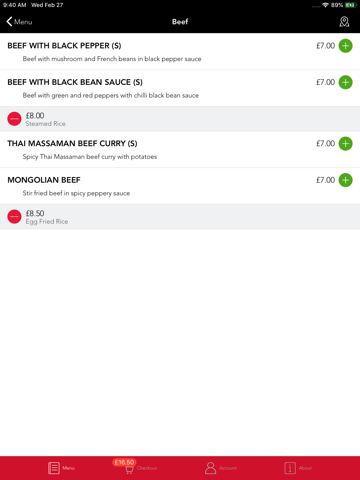This screenshot has height=480, width=360.
Task: Tap the shopping basket Checkout icon
Action: (x=129, y=470)
